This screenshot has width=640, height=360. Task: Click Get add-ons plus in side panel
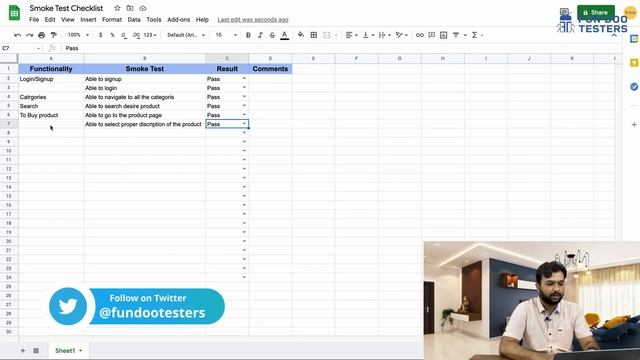pyautogui.click(x=634, y=124)
